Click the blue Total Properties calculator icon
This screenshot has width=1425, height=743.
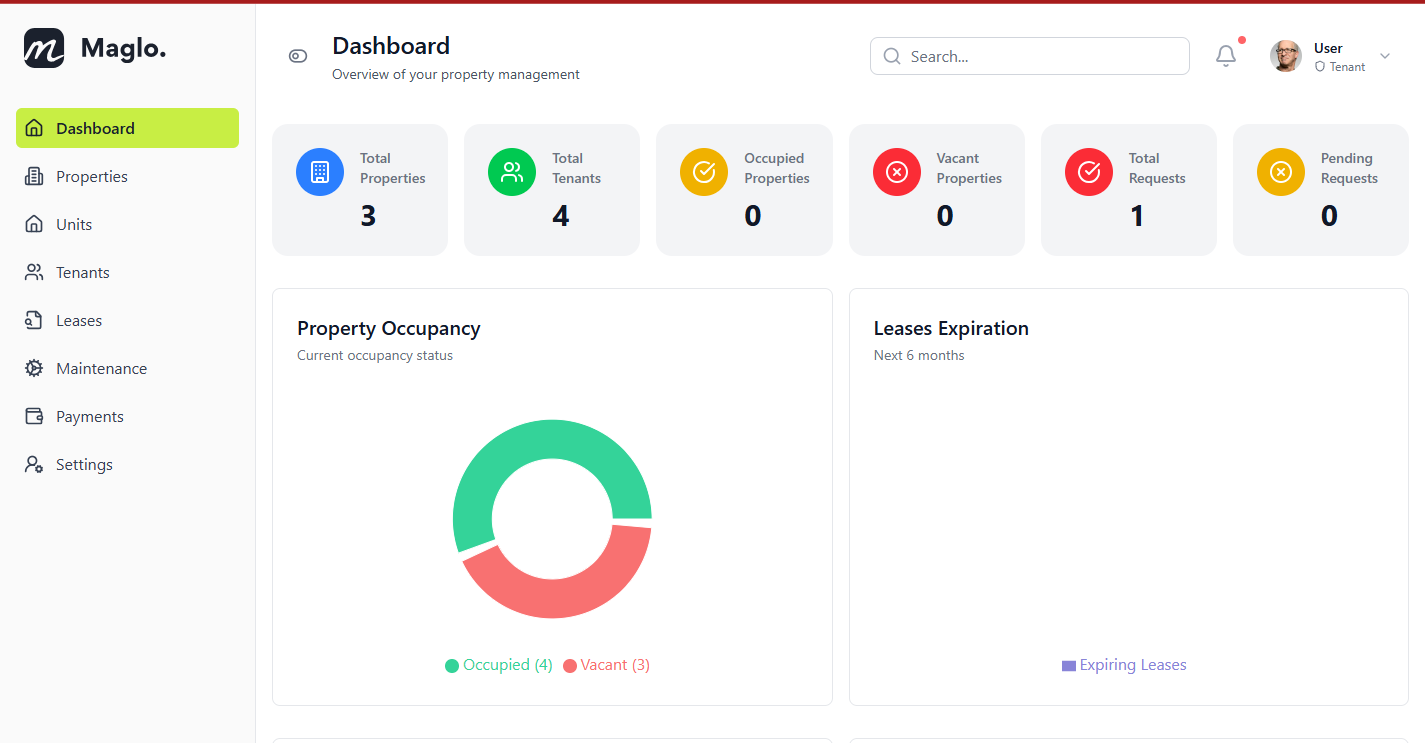(319, 171)
